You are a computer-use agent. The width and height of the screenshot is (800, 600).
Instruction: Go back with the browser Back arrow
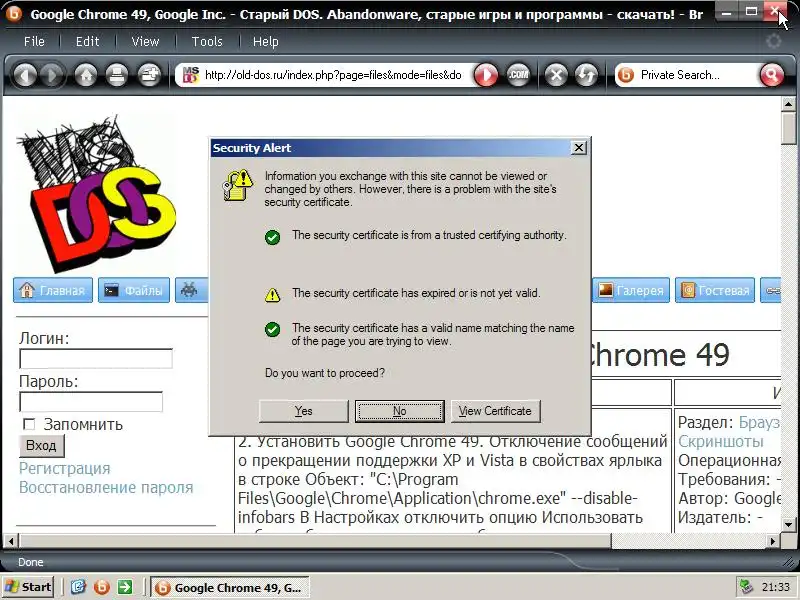tap(25, 76)
